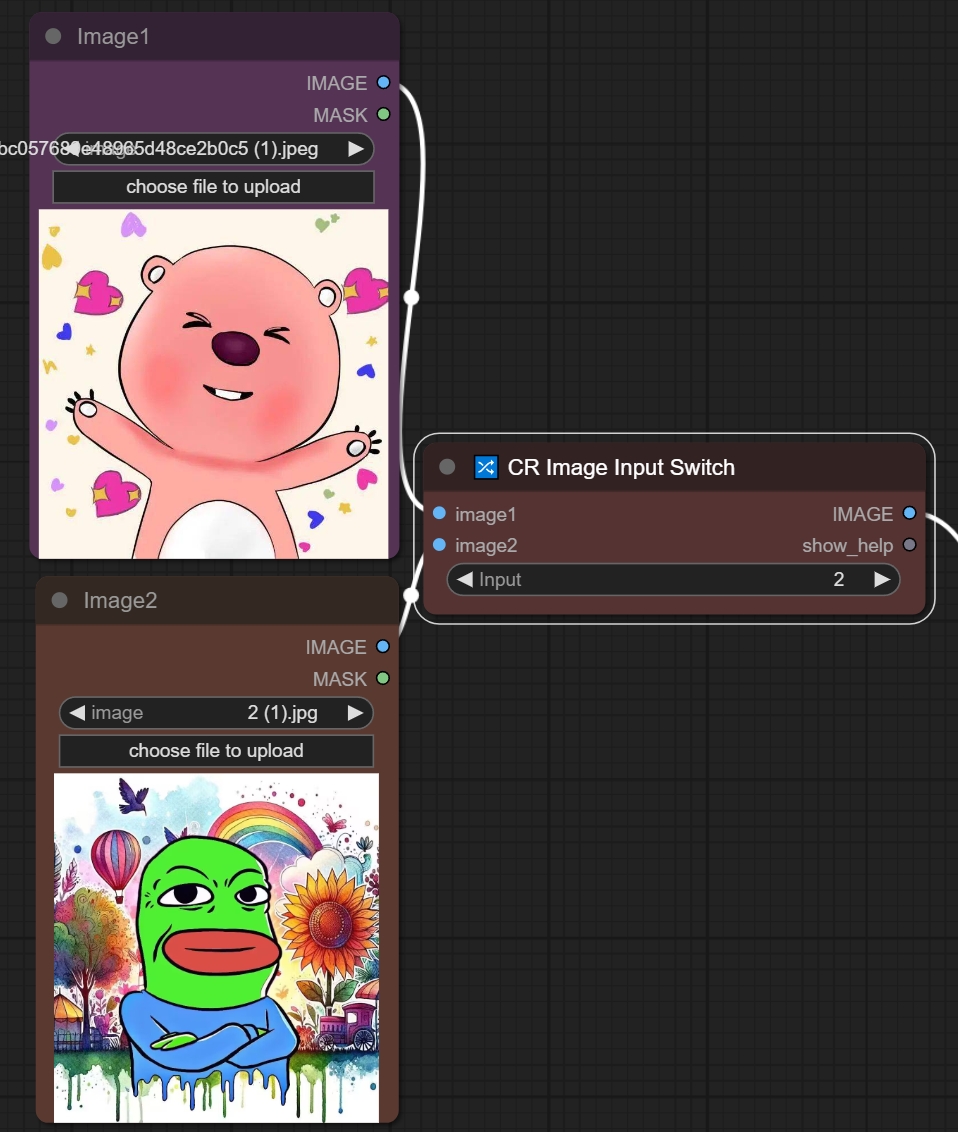The height and width of the screenshot is (1132, 958).
Task: Click the CR Image Input Switch shuffle icon
Action: click(x=485, y=468)
